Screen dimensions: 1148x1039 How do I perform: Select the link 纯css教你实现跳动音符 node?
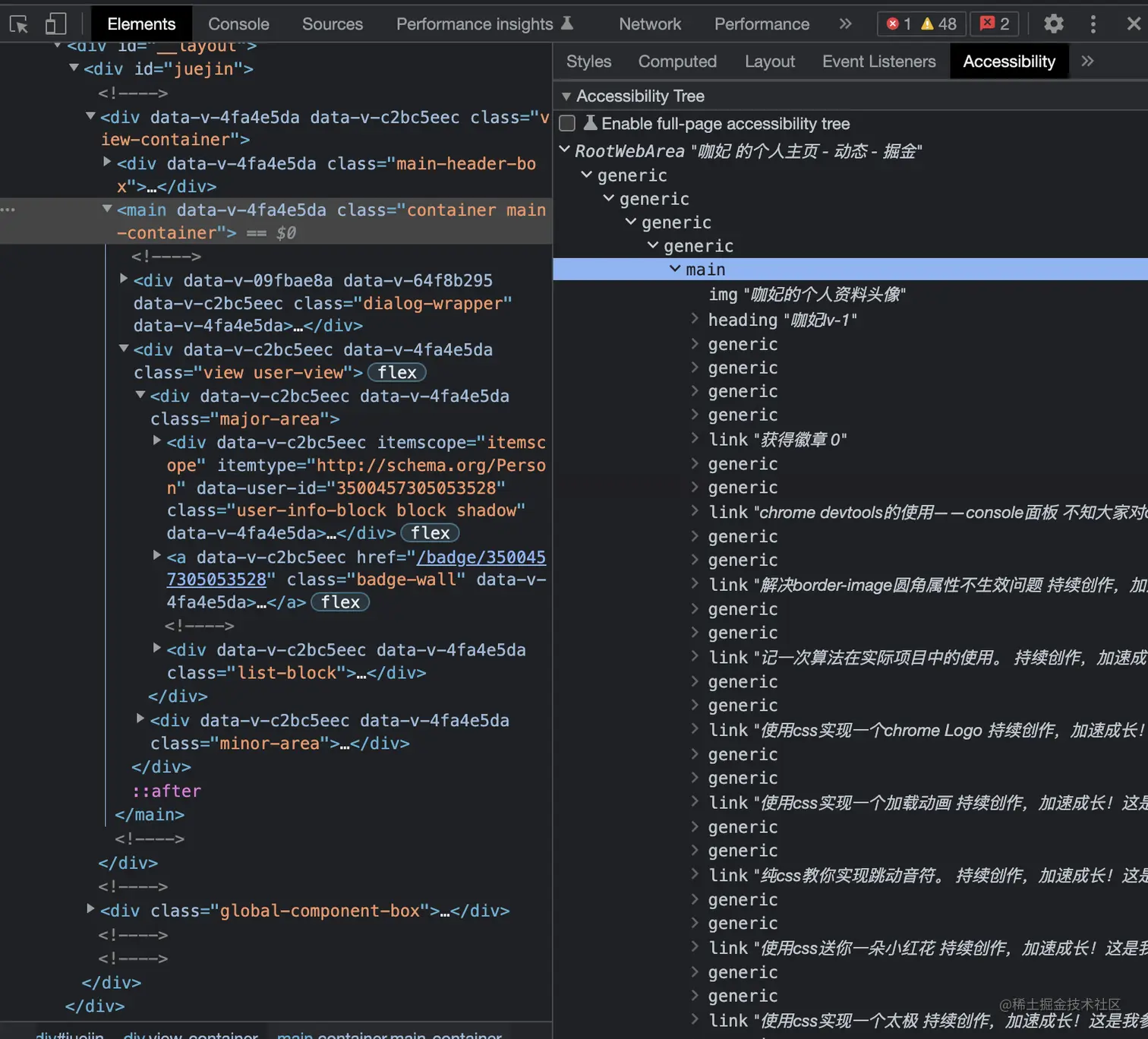pos(928,876)
